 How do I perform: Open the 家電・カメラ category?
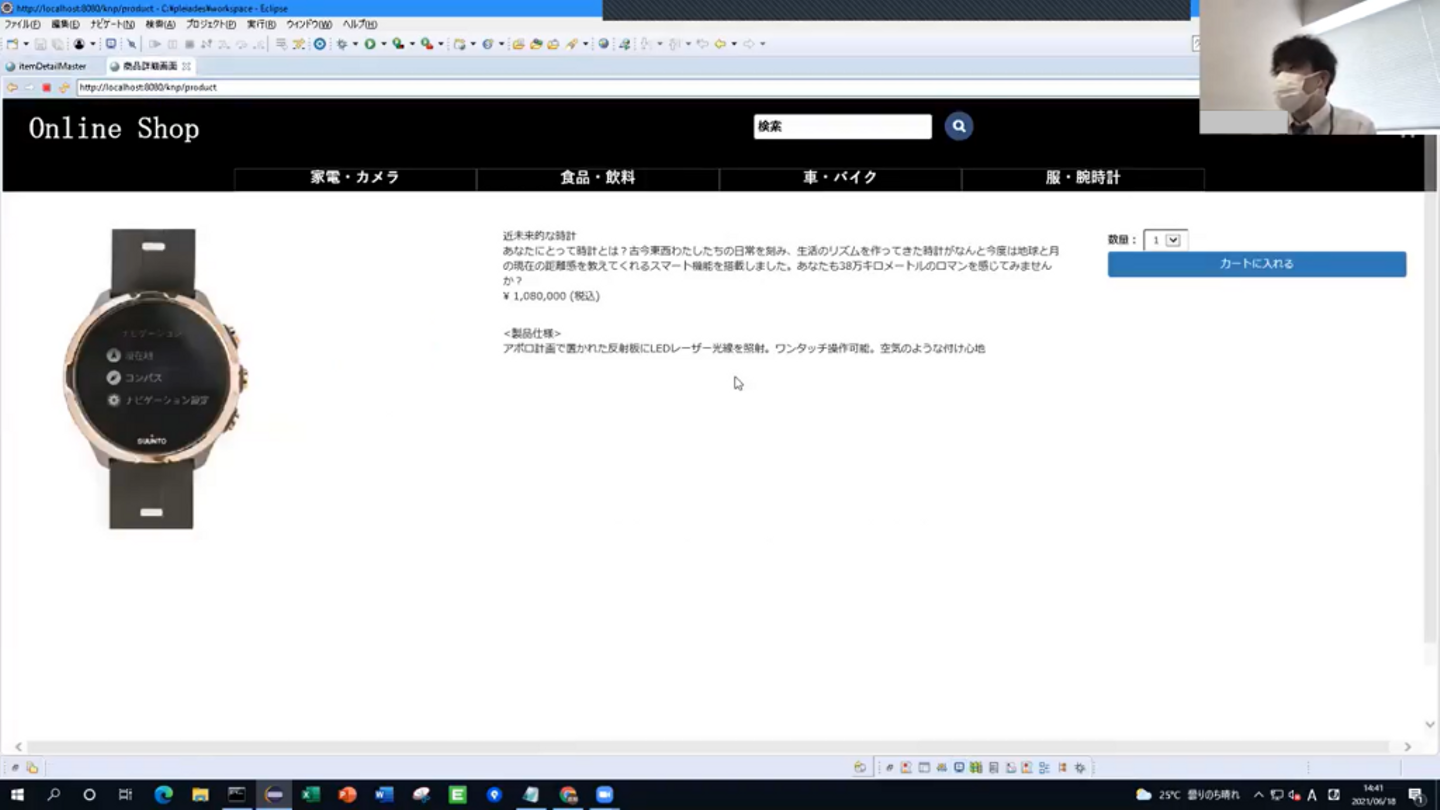[355, 178]
